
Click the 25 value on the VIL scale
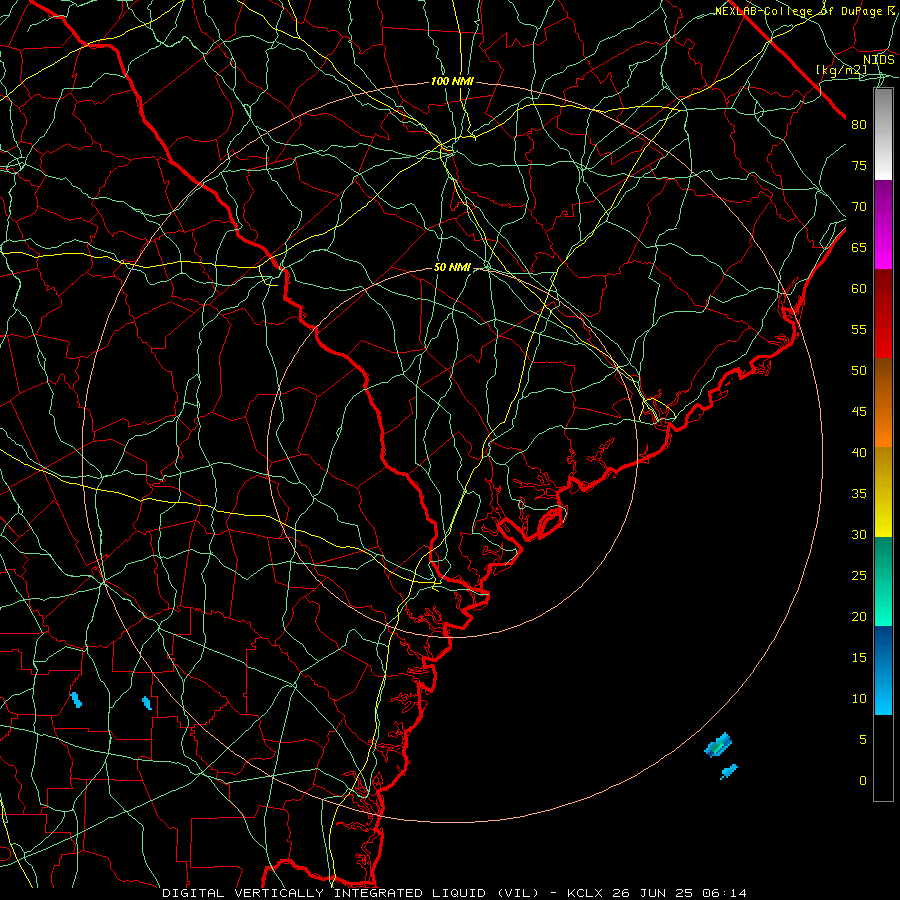coord(859,576)
